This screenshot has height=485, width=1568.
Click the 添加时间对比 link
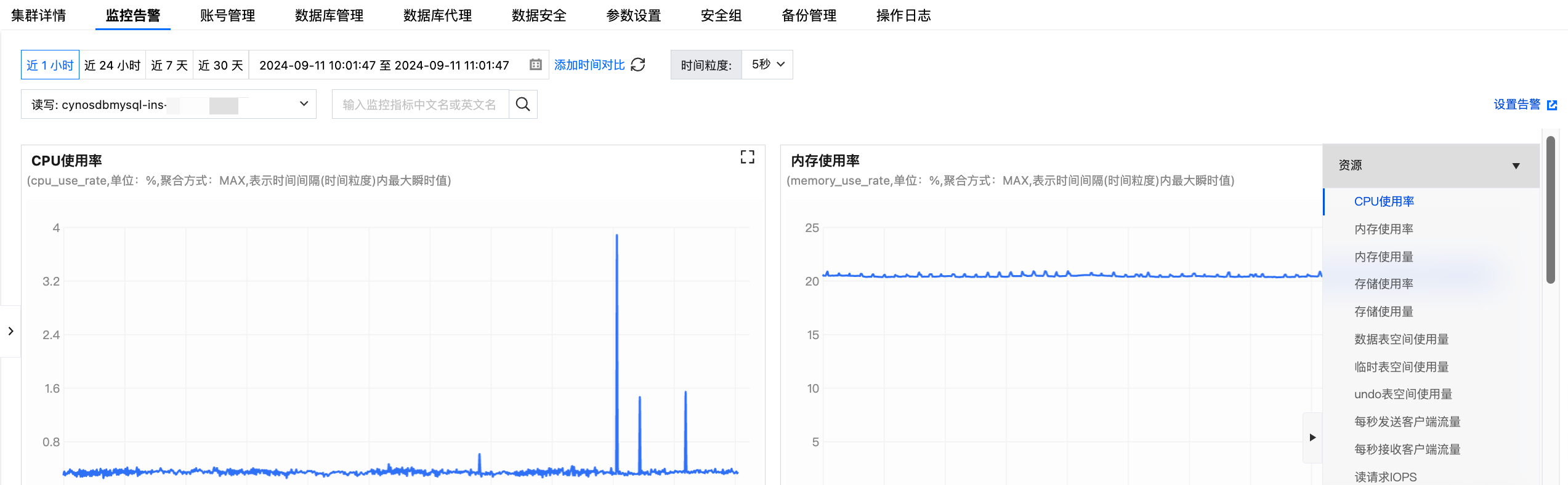pyautogui.click(x=589, y=65)
